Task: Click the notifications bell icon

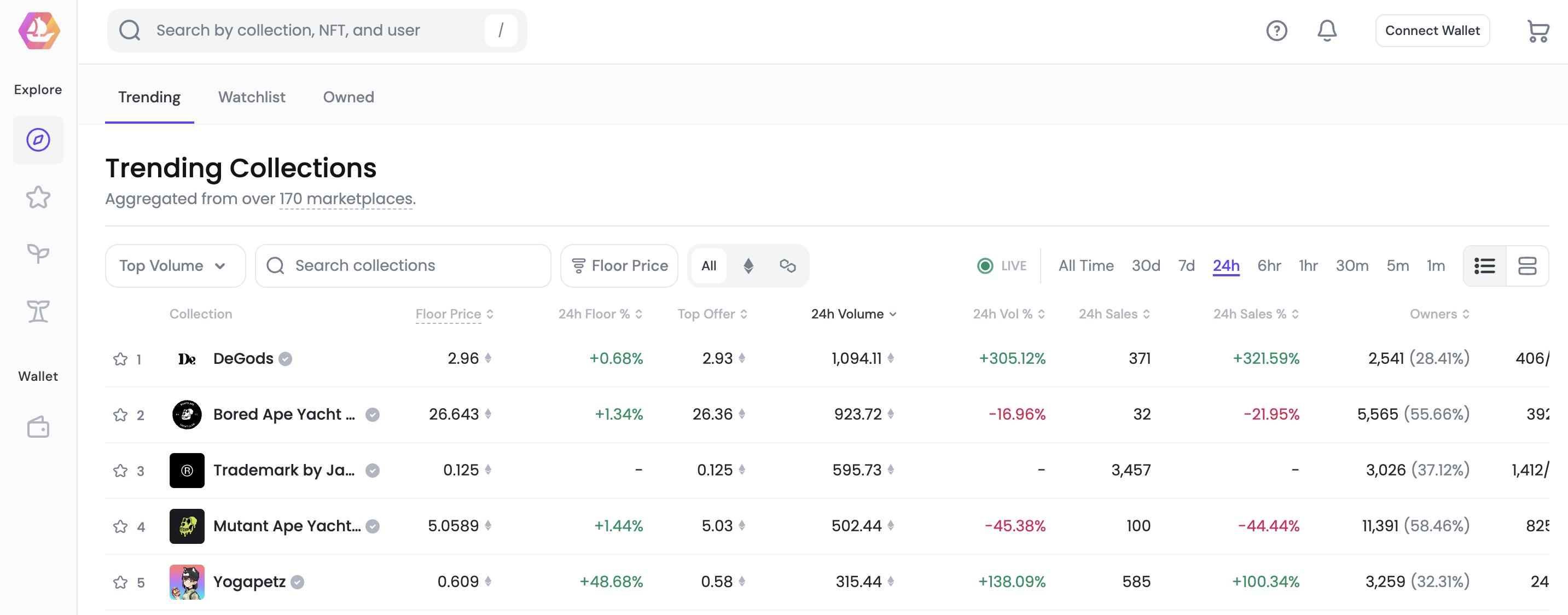Action: pyautogui.click(x=1327, y=31)
